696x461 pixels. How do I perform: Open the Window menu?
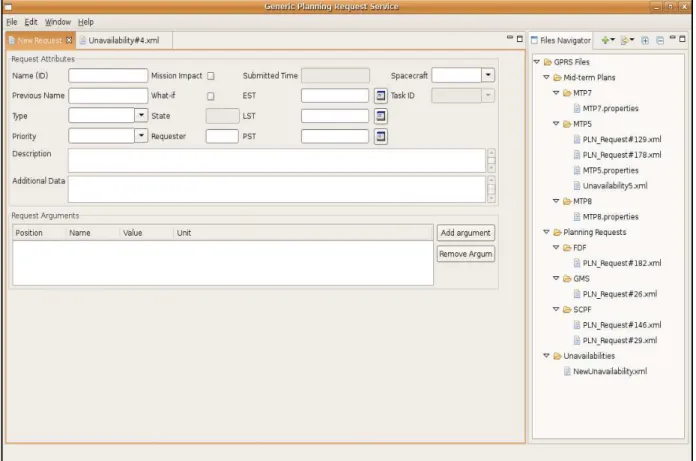(x=58, y=22)
